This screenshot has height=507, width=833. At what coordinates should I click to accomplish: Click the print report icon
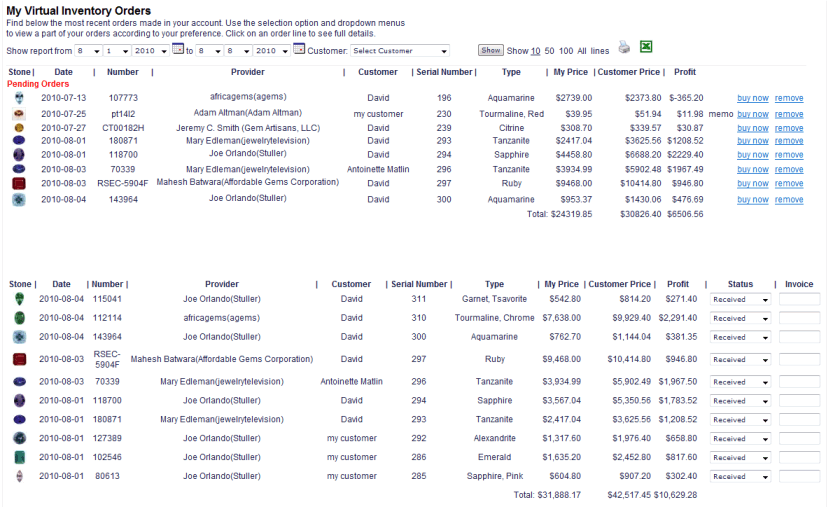[624, 47]
